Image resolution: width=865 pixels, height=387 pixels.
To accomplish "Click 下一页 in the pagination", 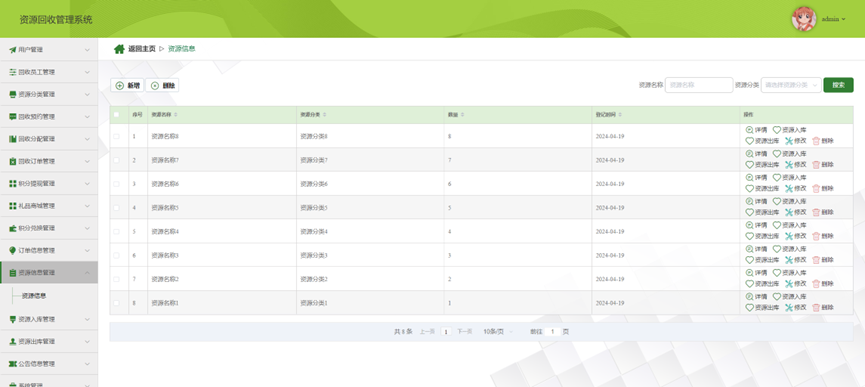I will point(464,331).
